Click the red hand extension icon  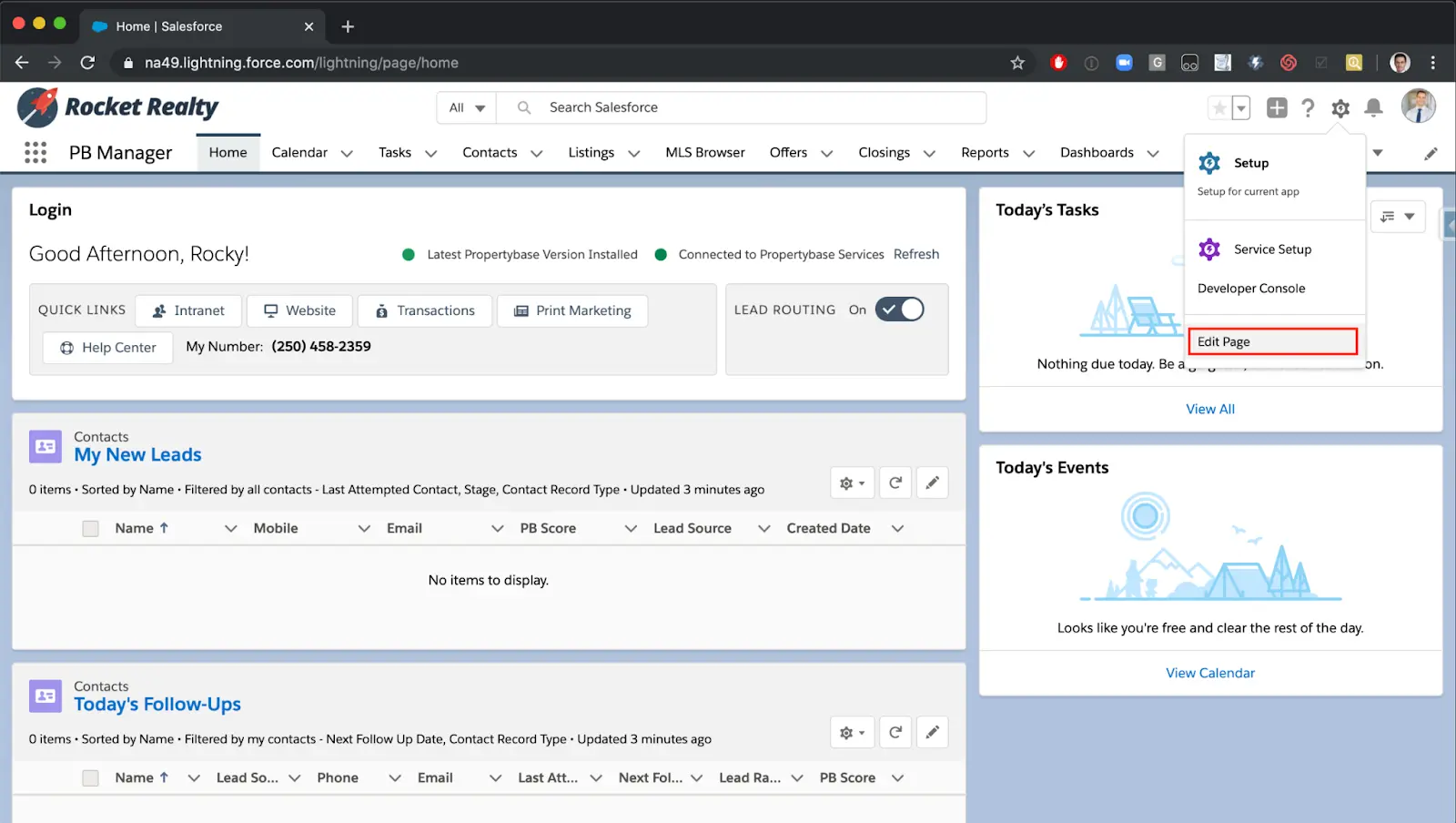coord(1058,63)
